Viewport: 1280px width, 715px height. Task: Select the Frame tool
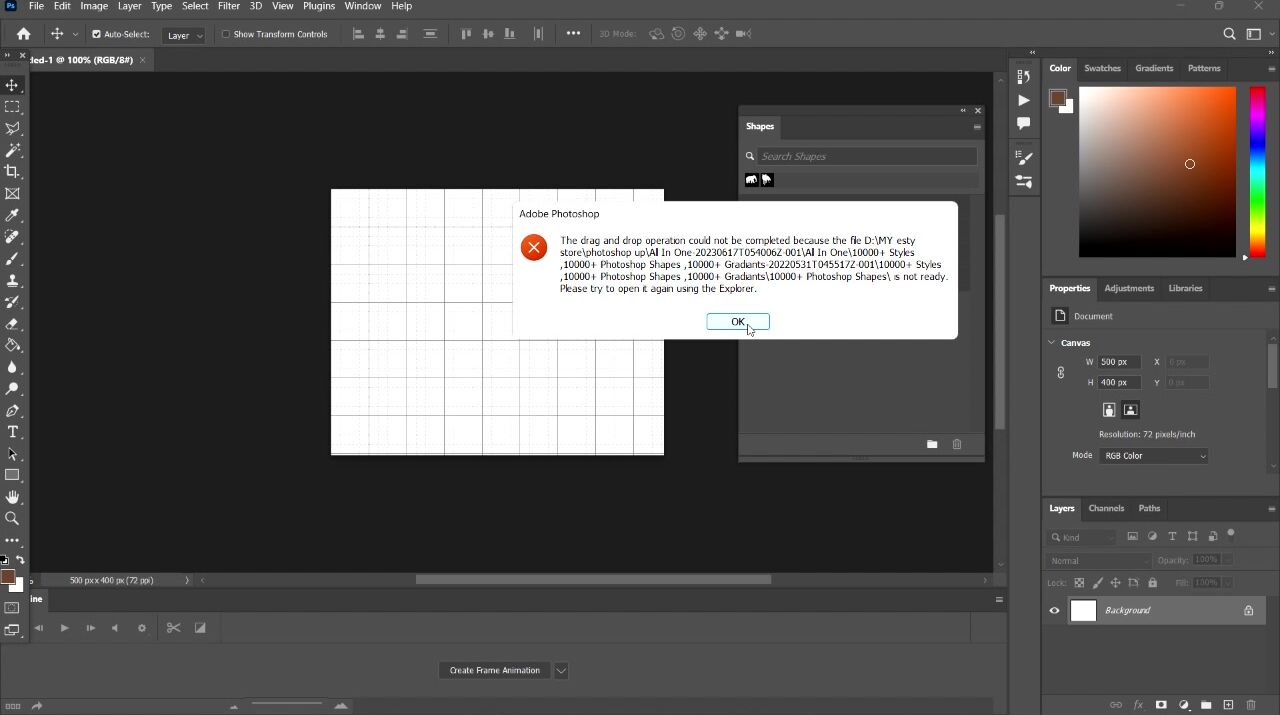click(x=12, y=194)
